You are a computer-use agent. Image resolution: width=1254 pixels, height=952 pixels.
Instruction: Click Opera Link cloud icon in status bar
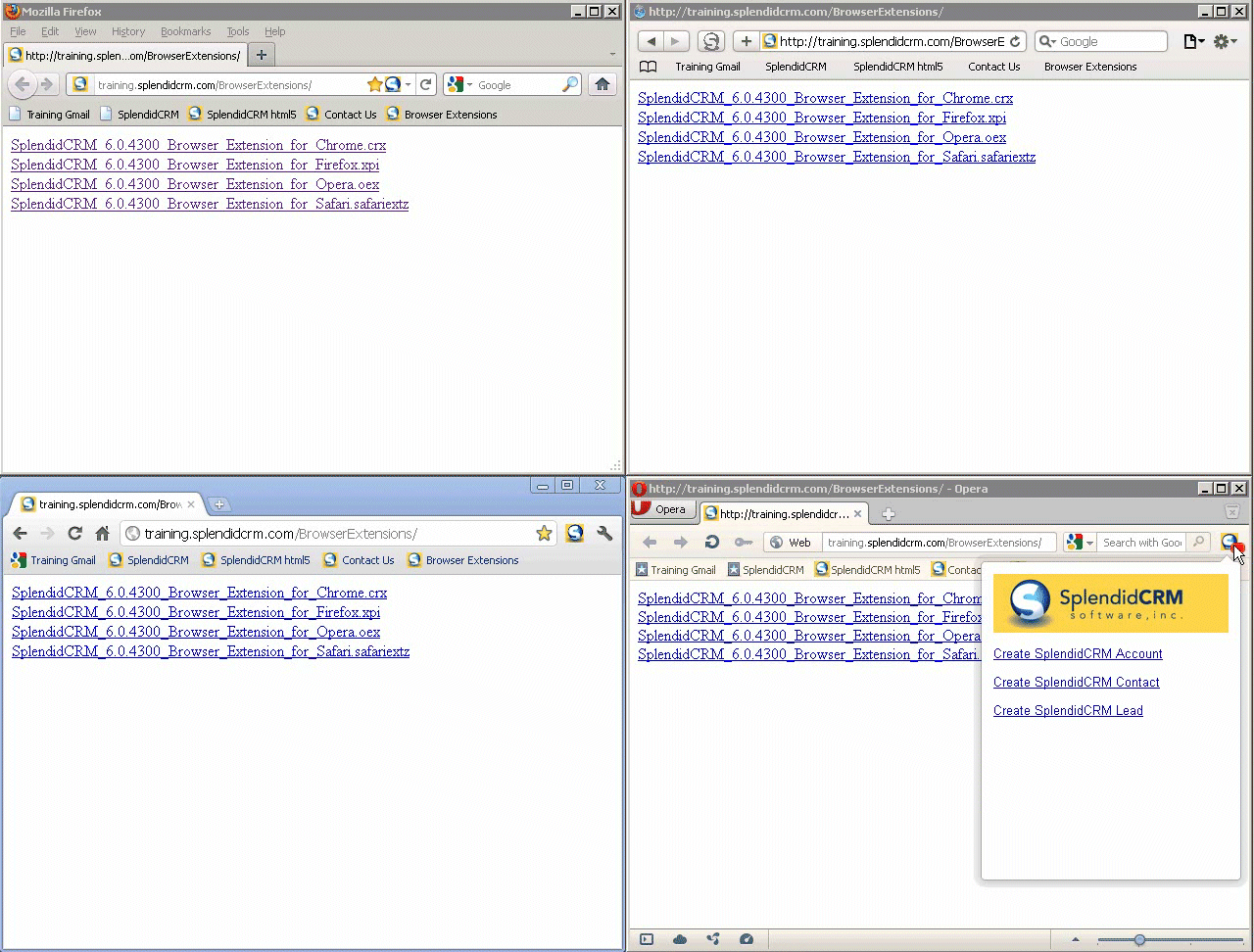coord(680,939)
